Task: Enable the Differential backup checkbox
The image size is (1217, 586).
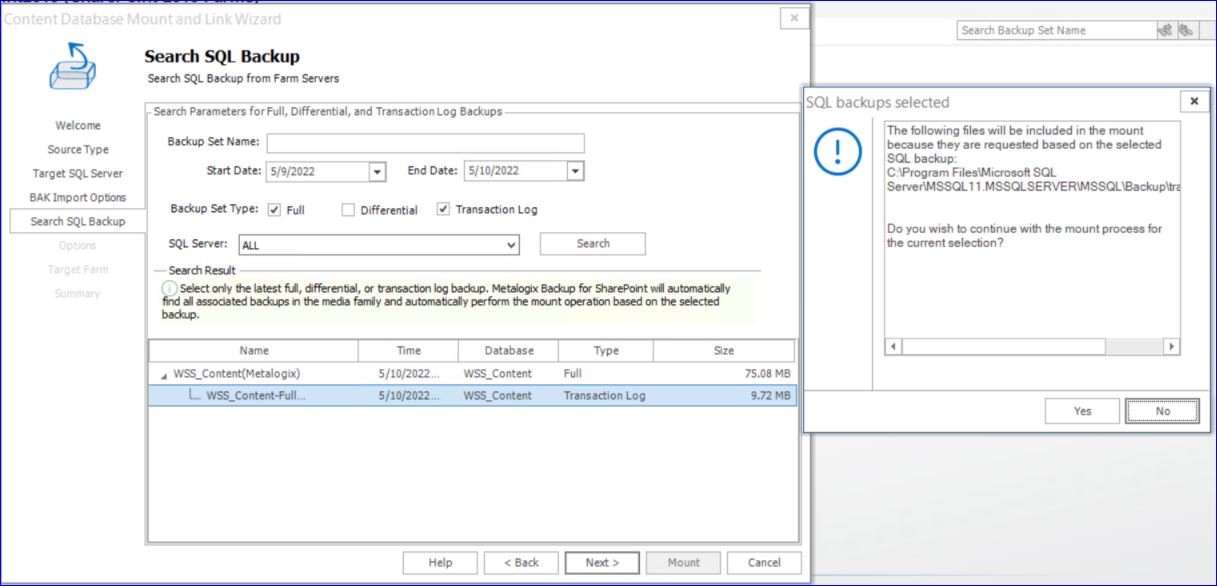Action: [x=348, y=210]
